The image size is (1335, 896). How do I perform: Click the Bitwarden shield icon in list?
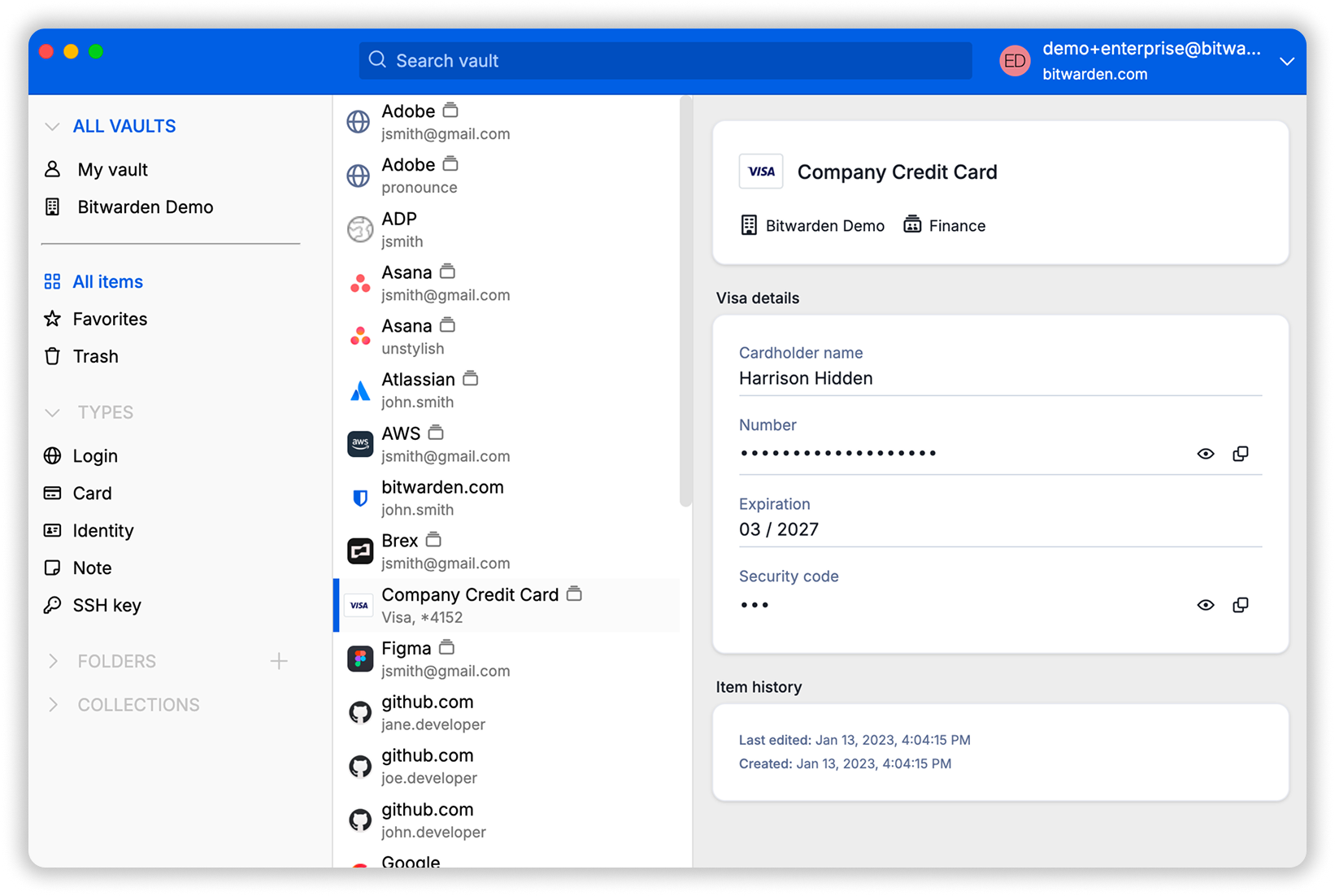pyautogui.click(x=360, y=498)
